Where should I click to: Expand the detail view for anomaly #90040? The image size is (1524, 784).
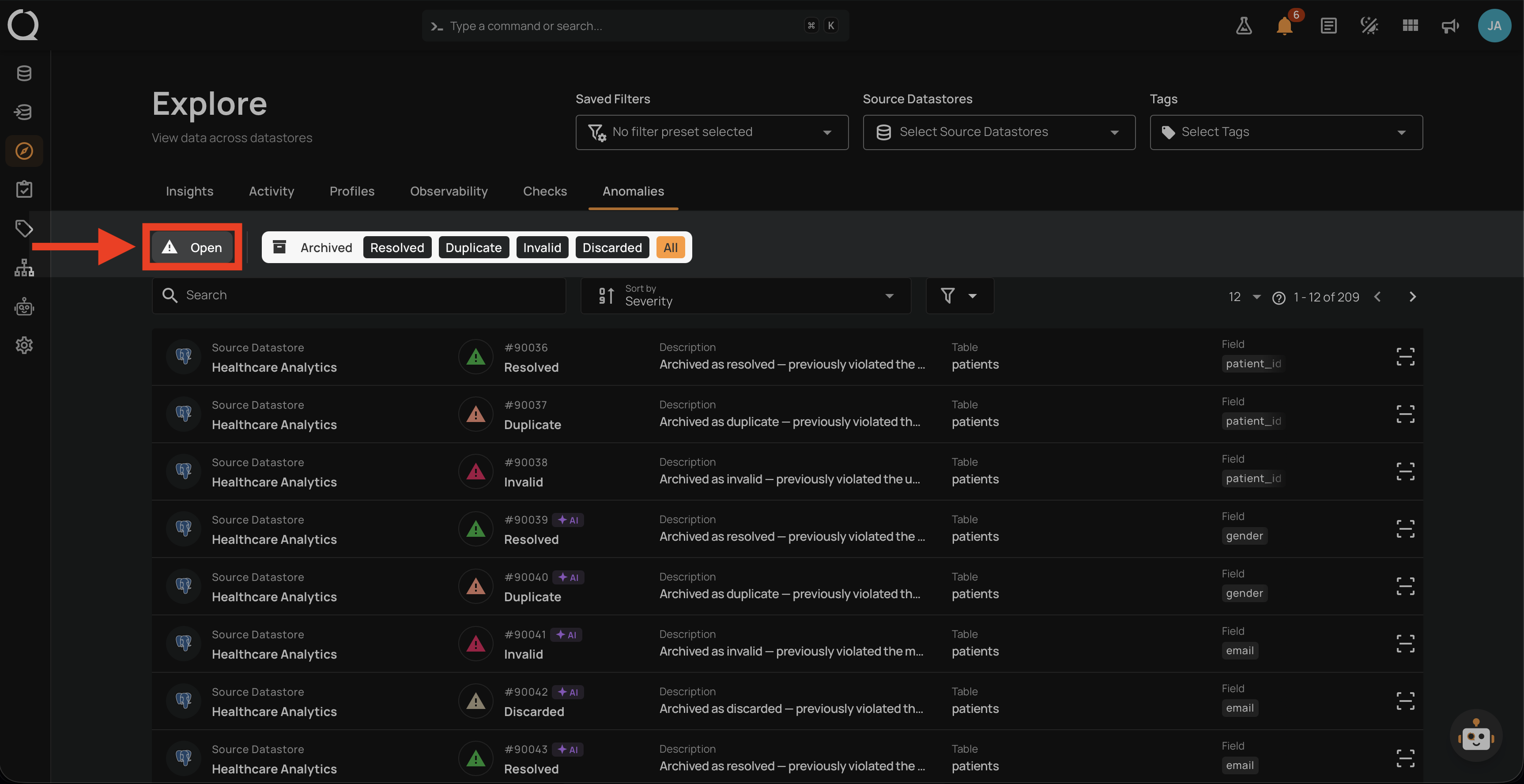(1405, 586)
